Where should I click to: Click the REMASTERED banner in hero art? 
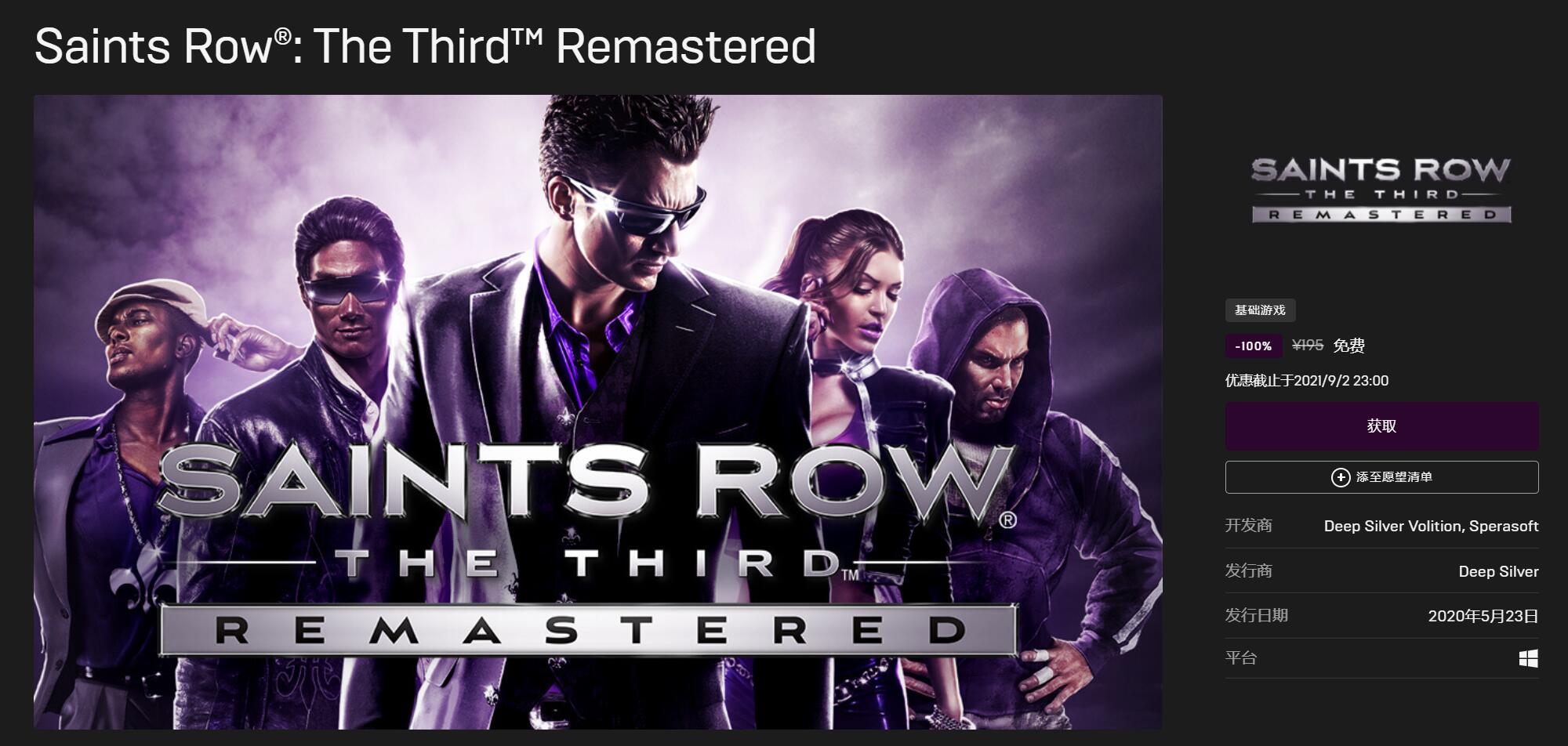[588, 629]
